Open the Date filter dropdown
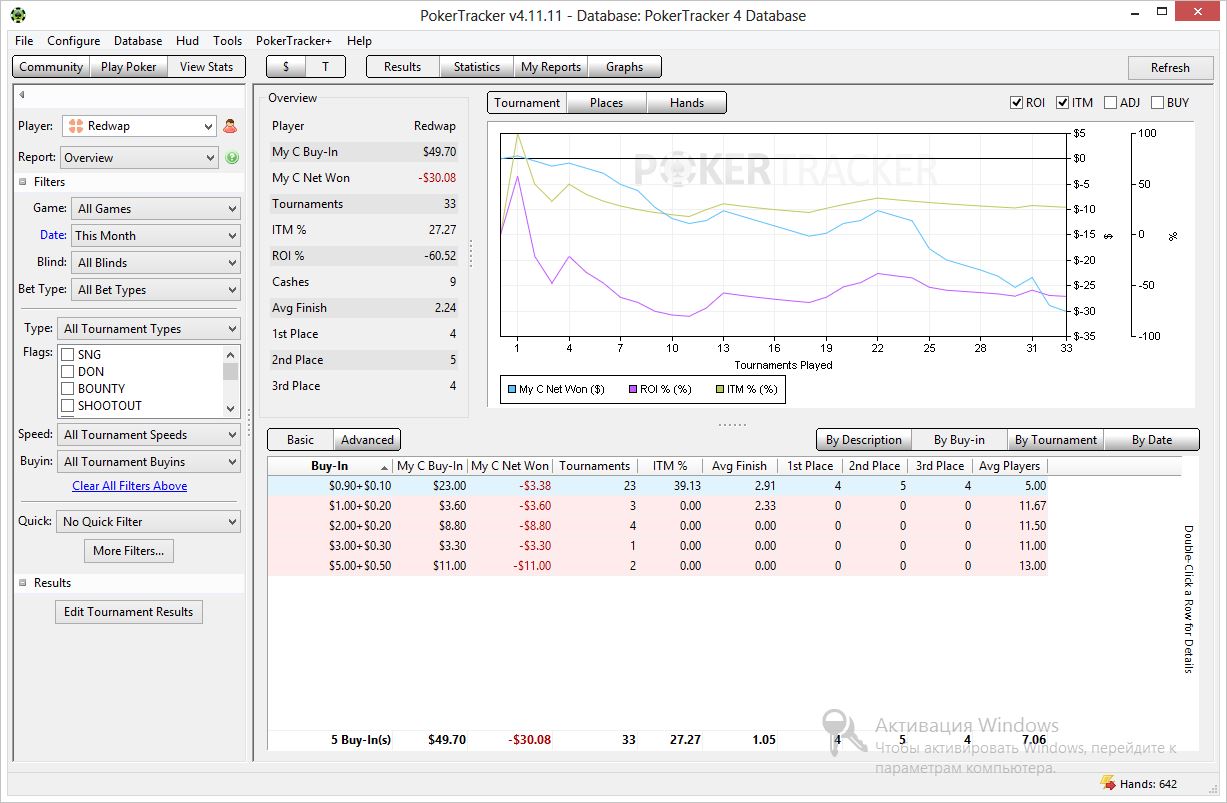Viewport: 1227px width, 803px height. (x=155, y=236)
